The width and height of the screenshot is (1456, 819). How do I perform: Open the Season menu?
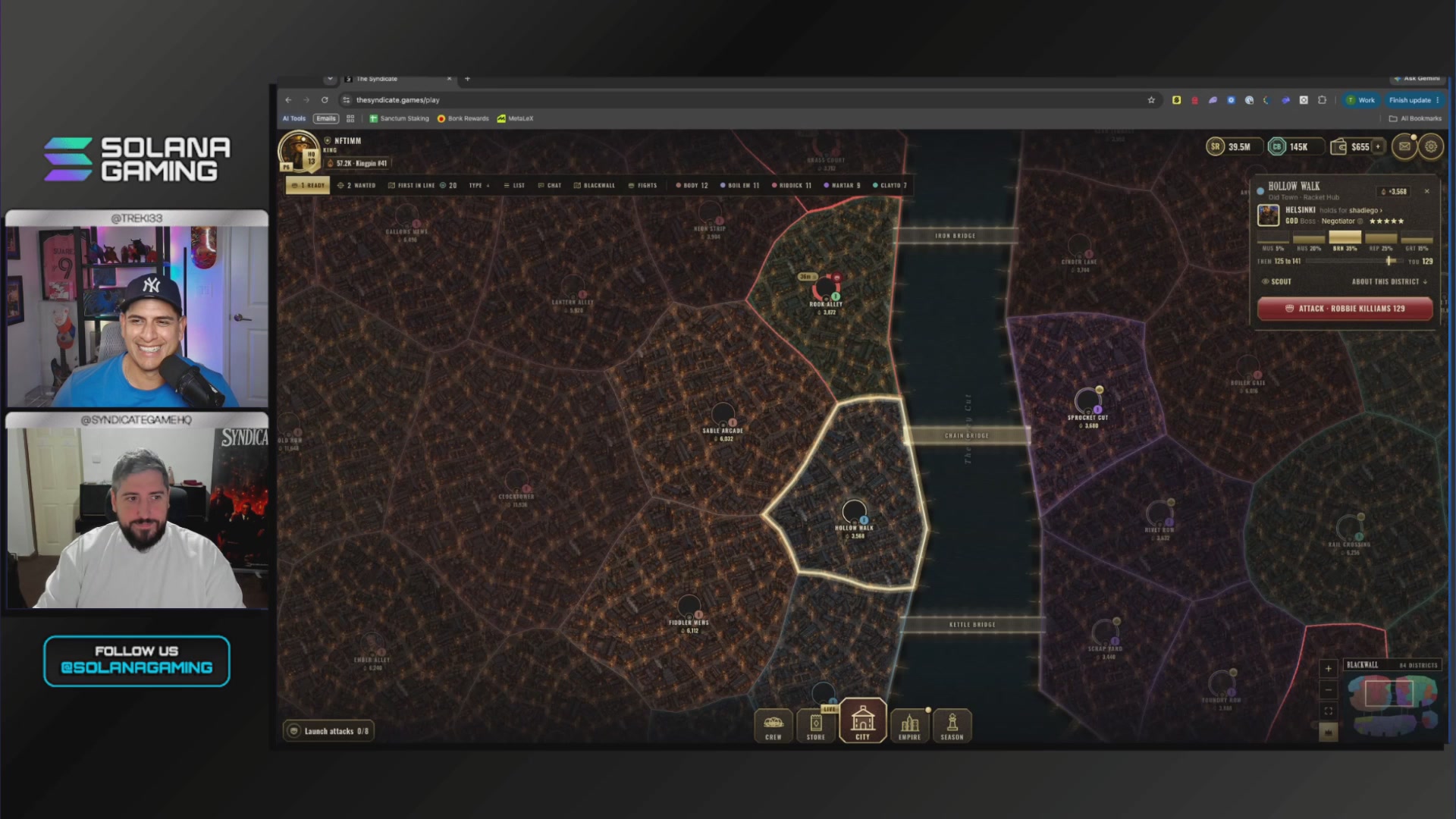(x=952, y=726)
